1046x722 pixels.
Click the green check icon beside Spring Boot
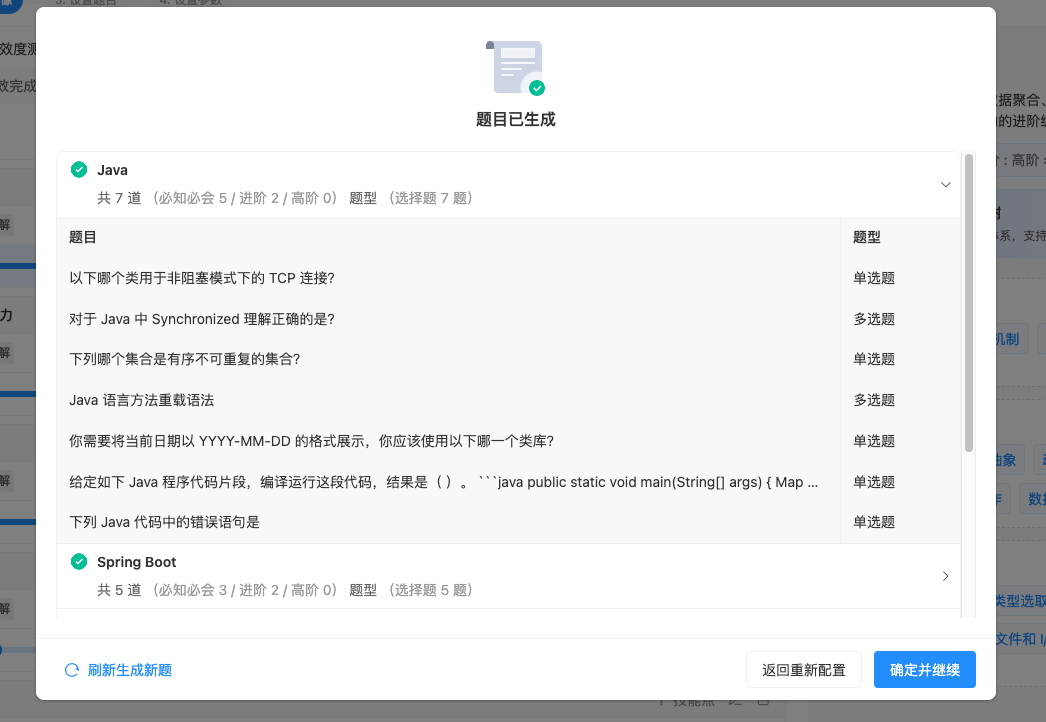(x=79, y=562)
